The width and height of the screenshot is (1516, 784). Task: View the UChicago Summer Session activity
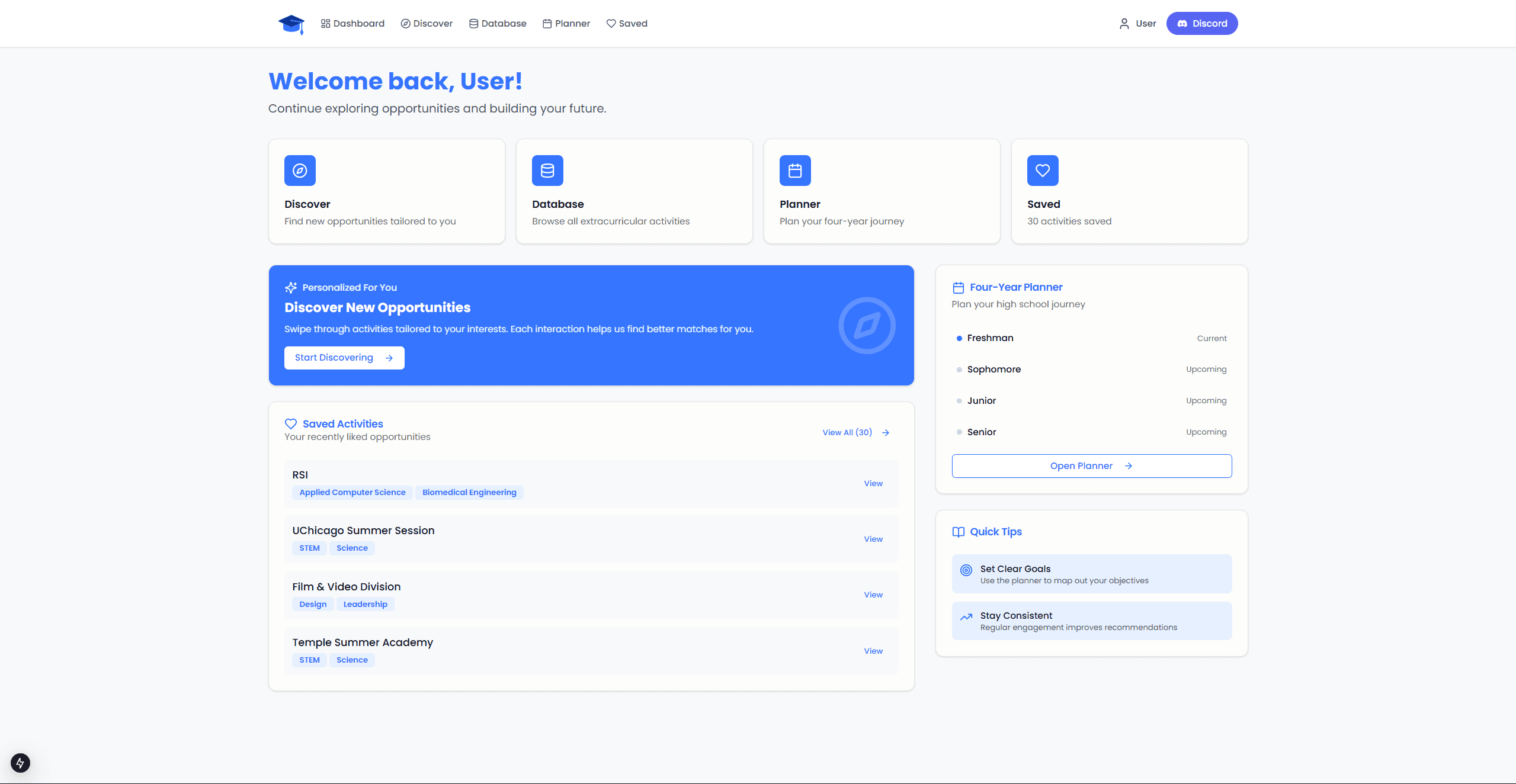[x=873, y=539]
